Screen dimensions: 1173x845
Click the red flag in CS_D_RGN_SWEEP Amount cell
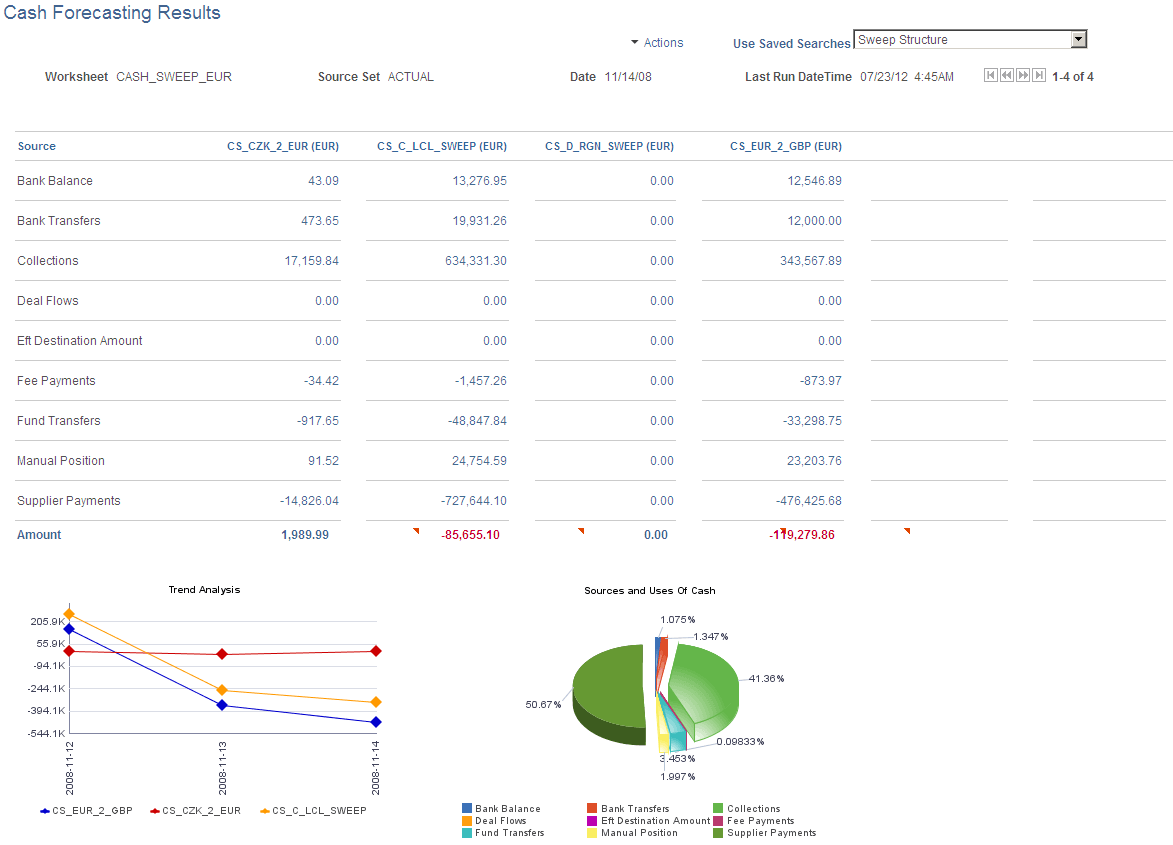(580, 528)
